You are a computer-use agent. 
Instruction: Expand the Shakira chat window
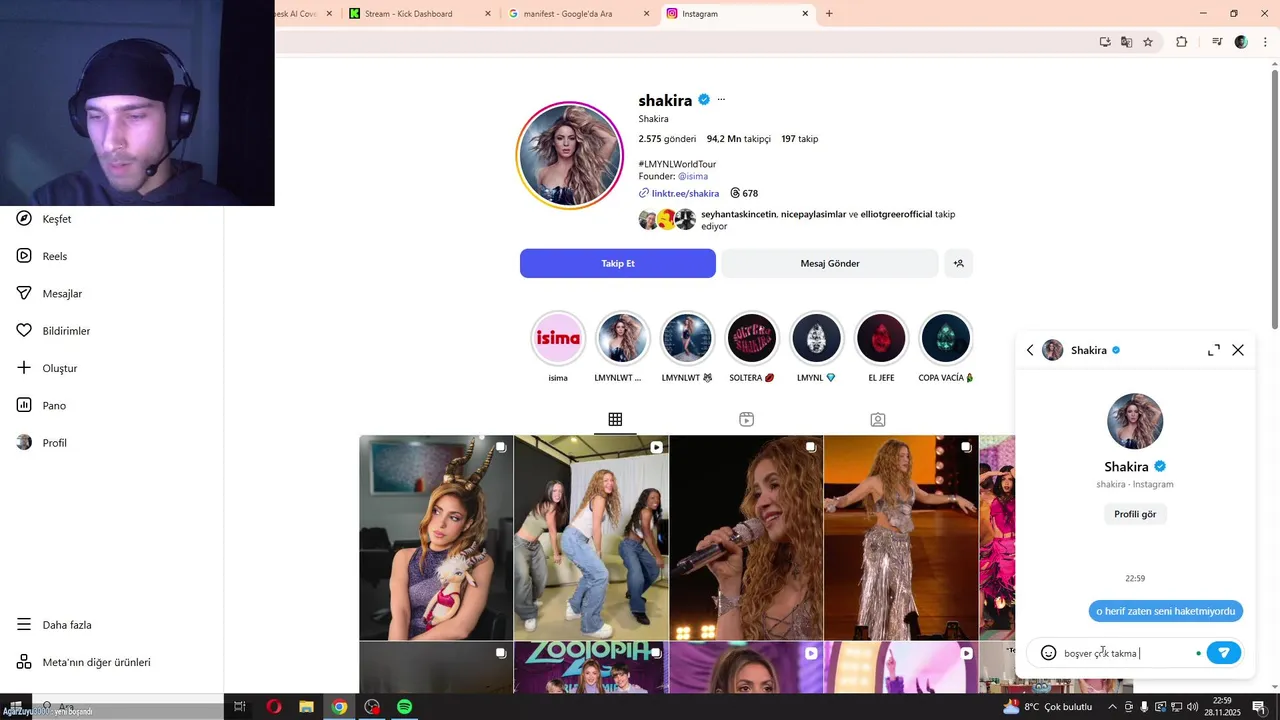click(1214, 350)
